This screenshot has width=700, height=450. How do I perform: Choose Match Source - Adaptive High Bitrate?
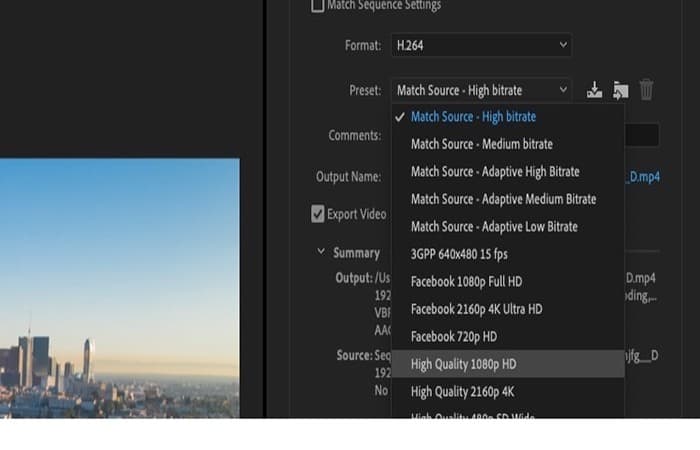[x=508, y=172]
